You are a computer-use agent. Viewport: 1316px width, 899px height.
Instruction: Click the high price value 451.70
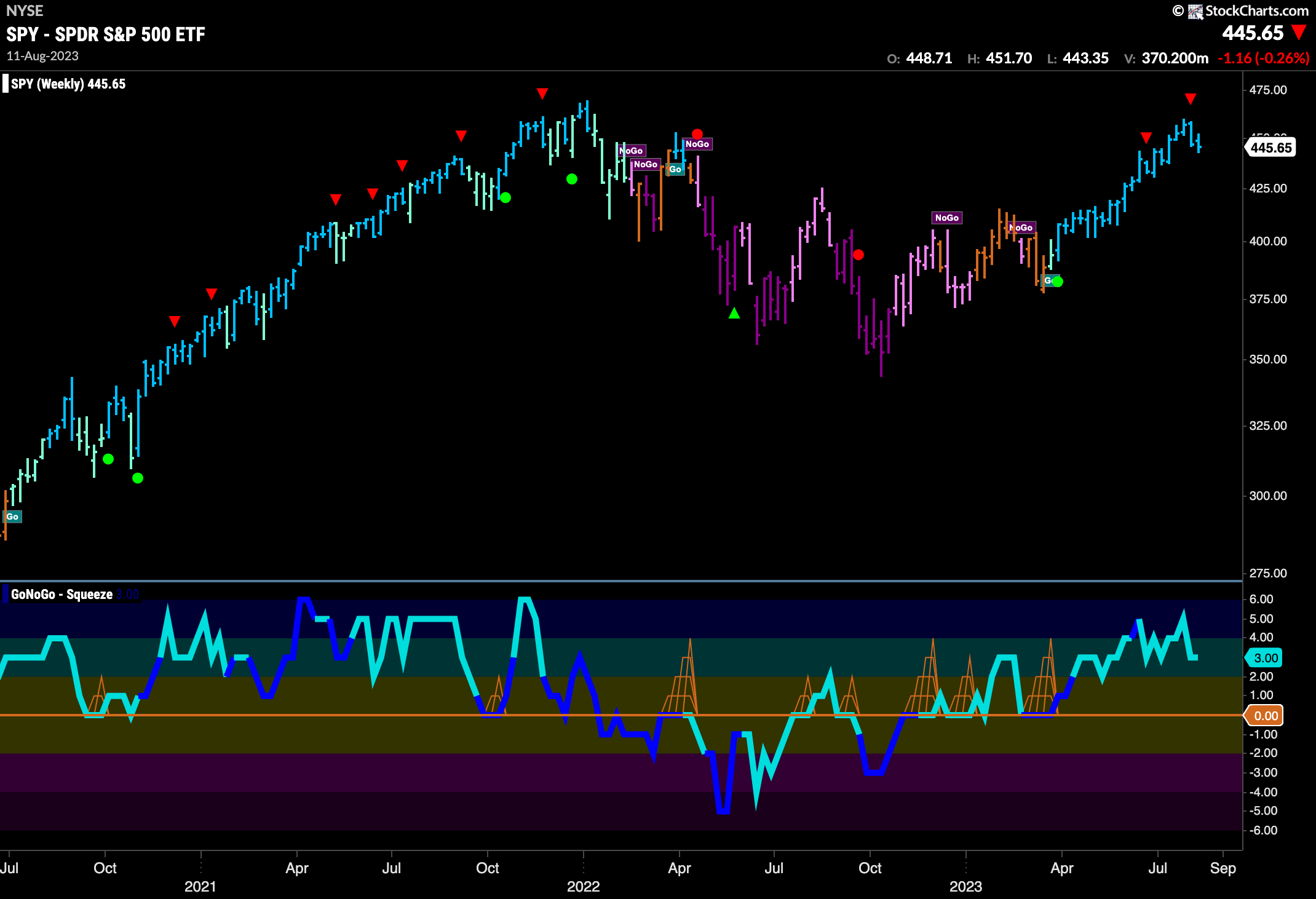(x=1009, y=58)
